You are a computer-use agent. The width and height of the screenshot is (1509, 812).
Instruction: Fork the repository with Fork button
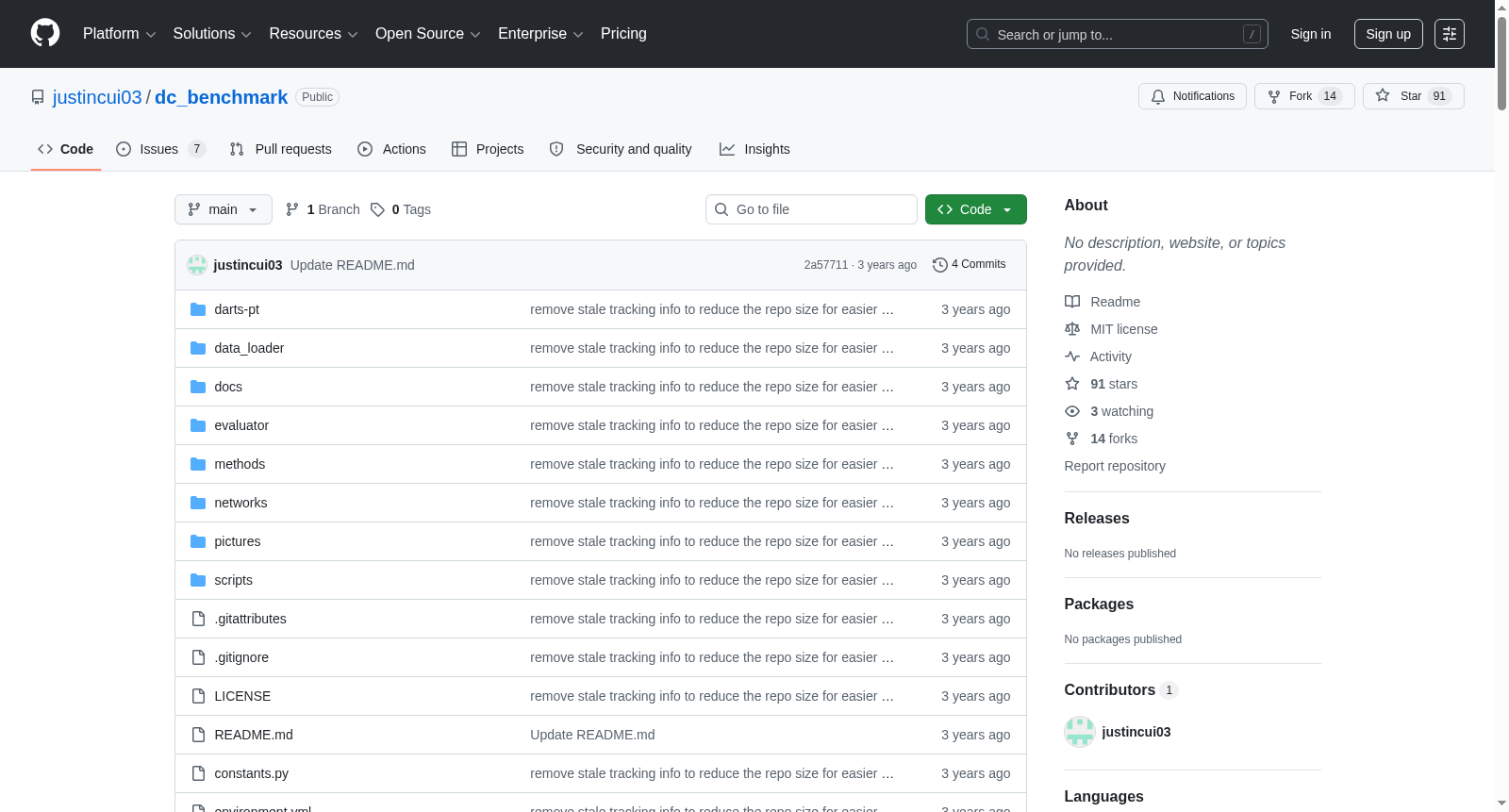point(1304,96)
